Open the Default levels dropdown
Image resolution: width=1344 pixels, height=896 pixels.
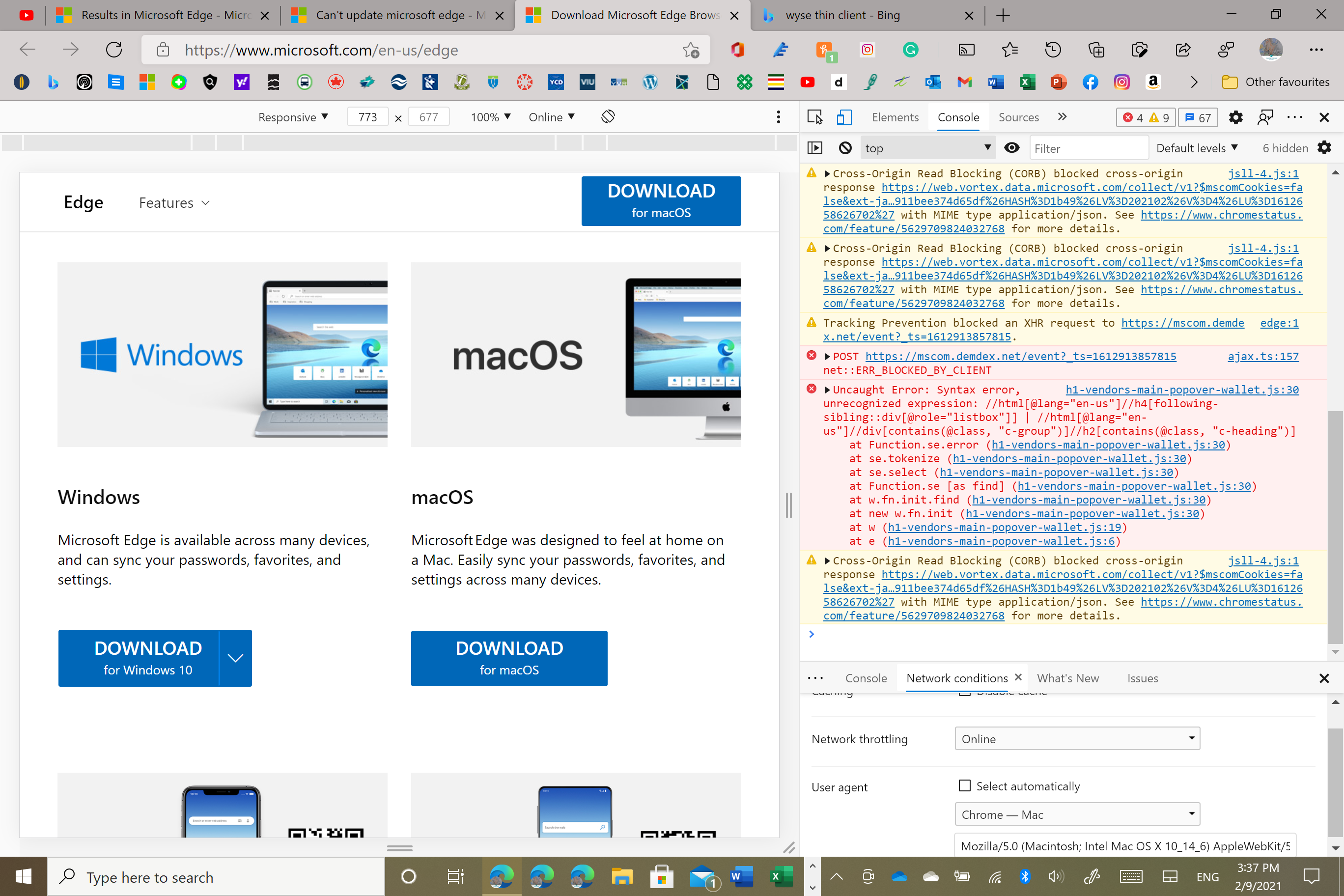pyautogui.click(x=1197, y=148)
